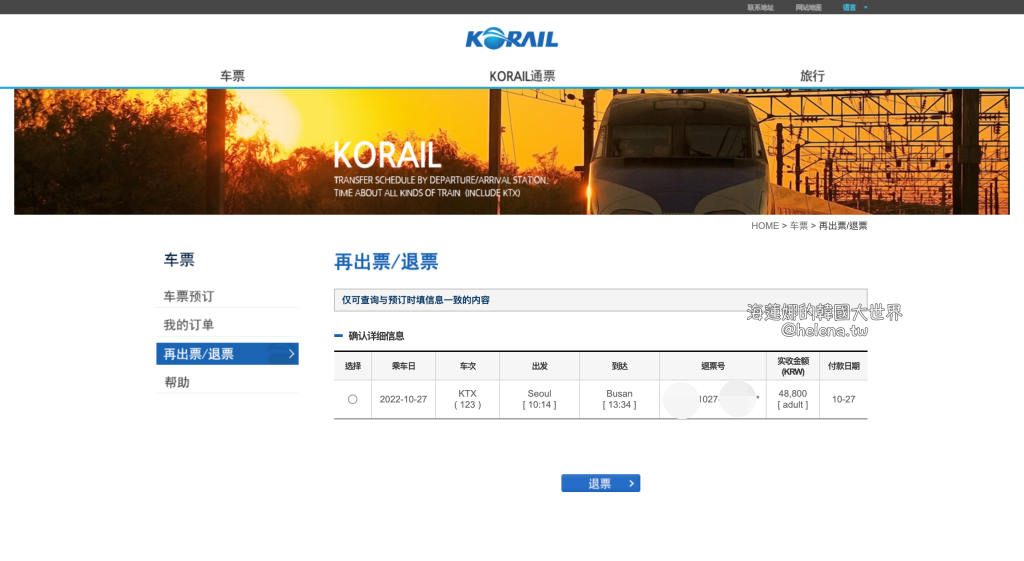Open 我的订单 in the sidebar

point(189,325)
